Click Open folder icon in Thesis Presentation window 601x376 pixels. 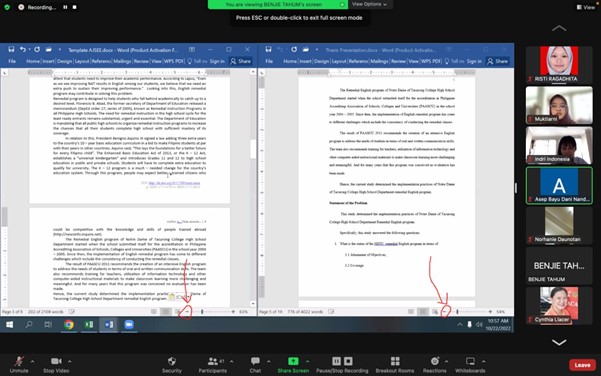pos(305,49)
